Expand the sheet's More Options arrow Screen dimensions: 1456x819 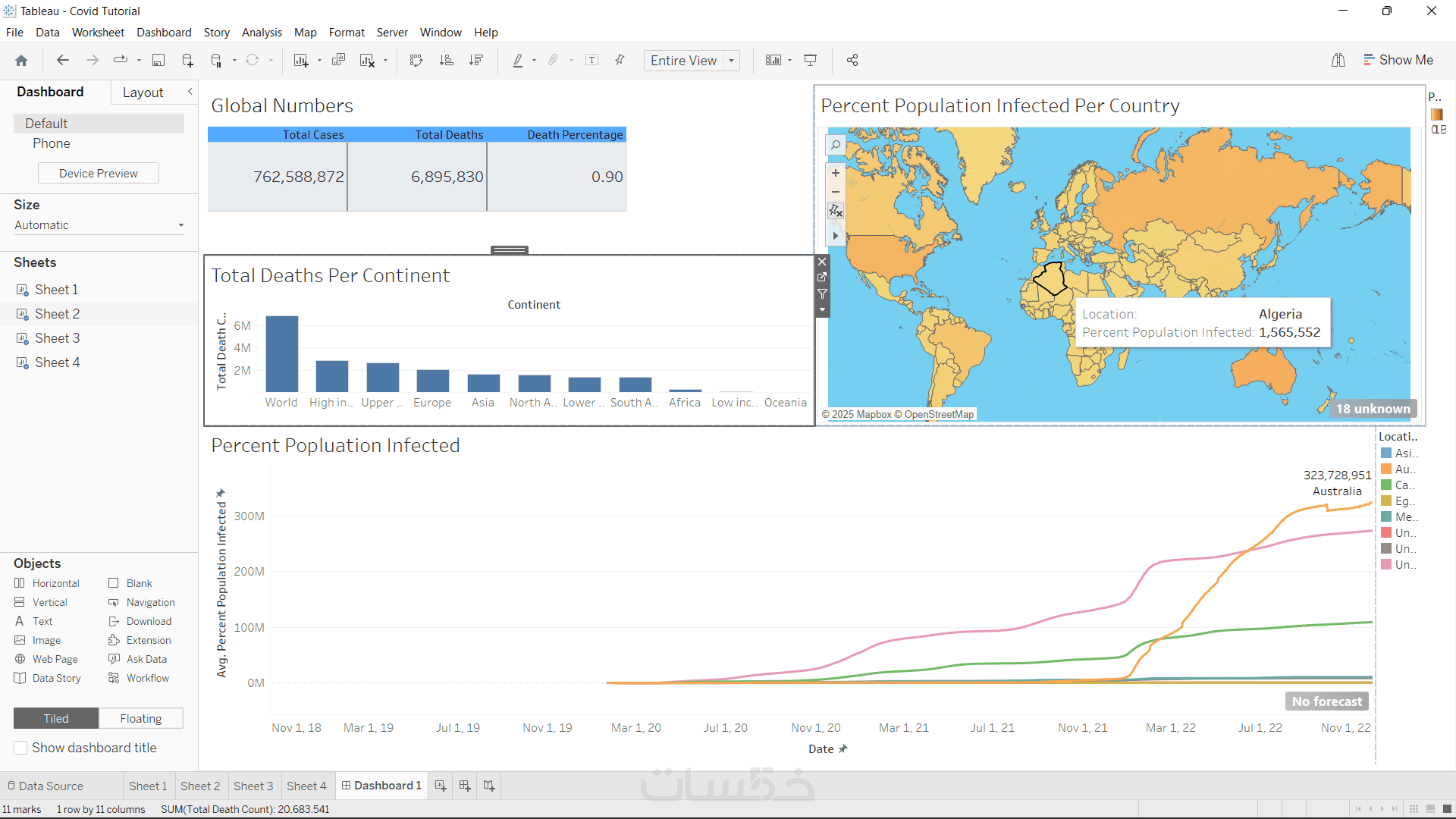pos(822,309)
